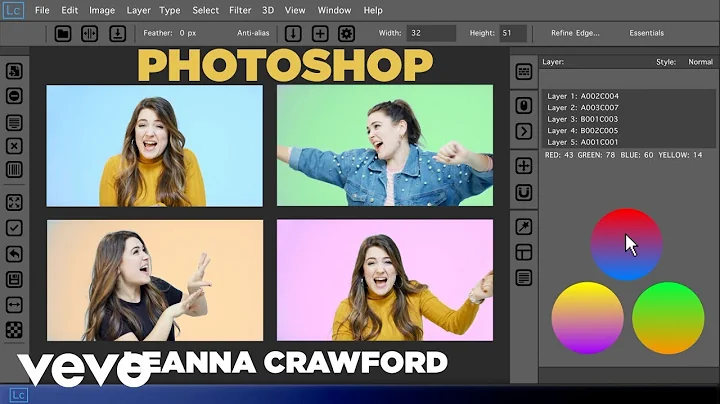The height and width of the screenshot is (404, 720).
Task: Pick the yellow-to-purple gradient circle
Action: 587,318
